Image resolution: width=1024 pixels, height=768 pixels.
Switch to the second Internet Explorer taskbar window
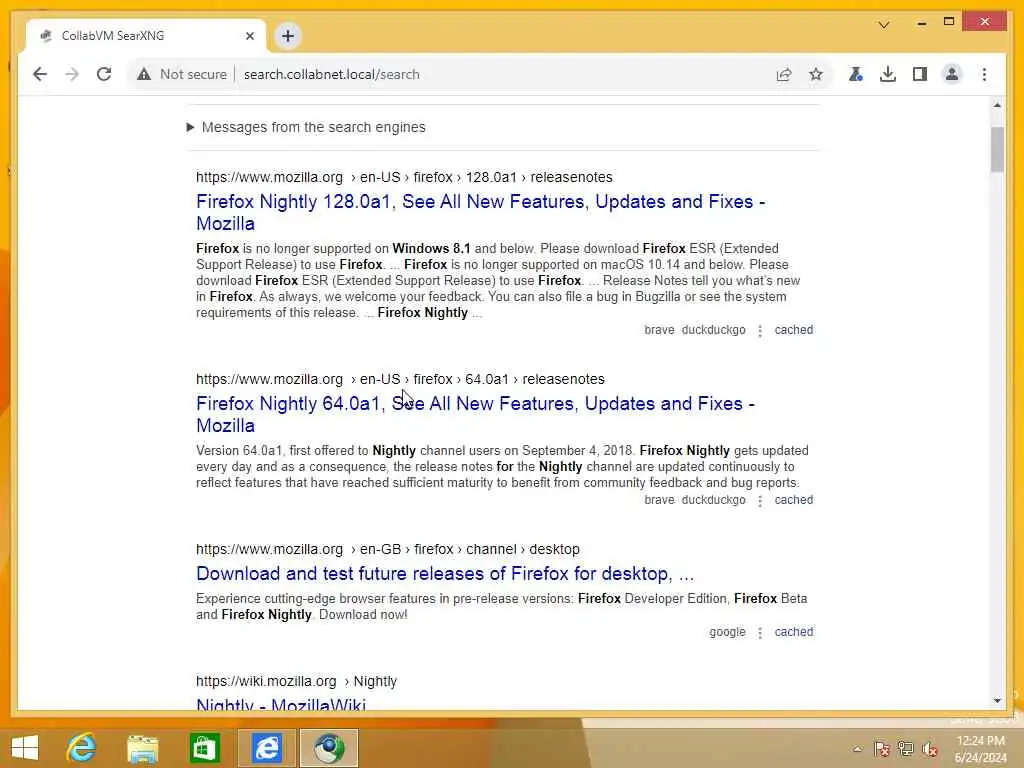pos(266,748)
